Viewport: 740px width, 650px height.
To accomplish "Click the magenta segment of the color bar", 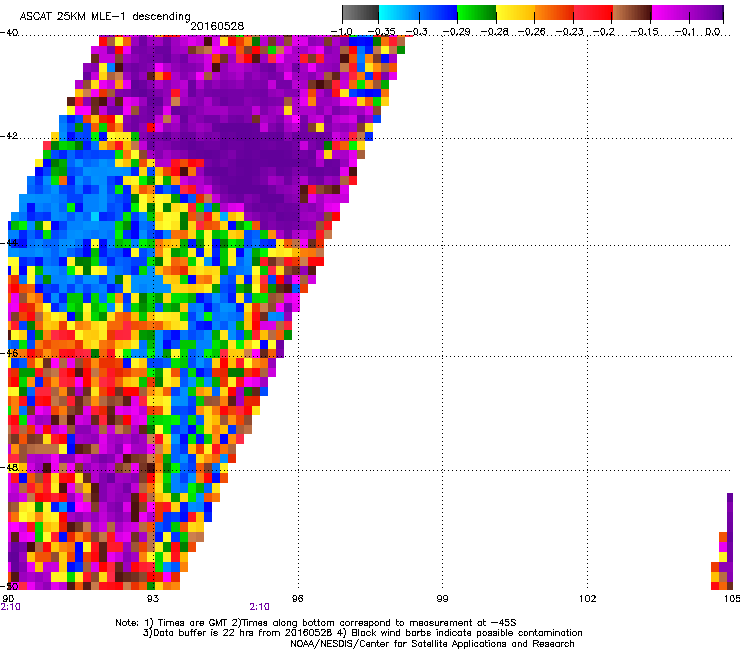I will pos(670,13).
